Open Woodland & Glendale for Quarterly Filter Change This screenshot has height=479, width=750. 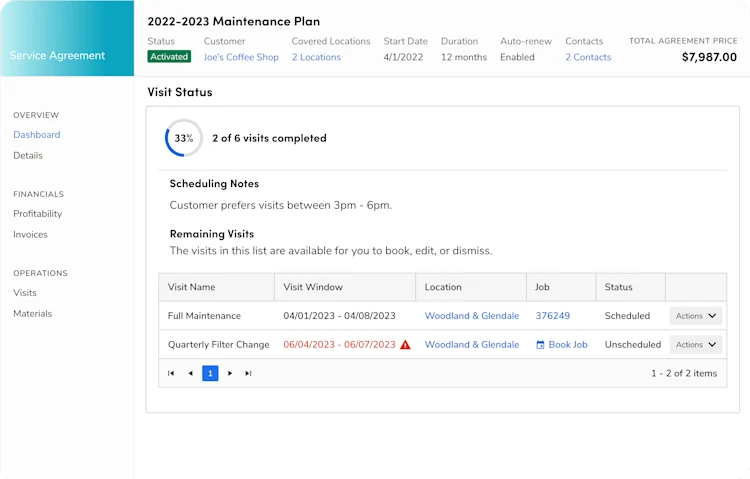click(472, 345)
